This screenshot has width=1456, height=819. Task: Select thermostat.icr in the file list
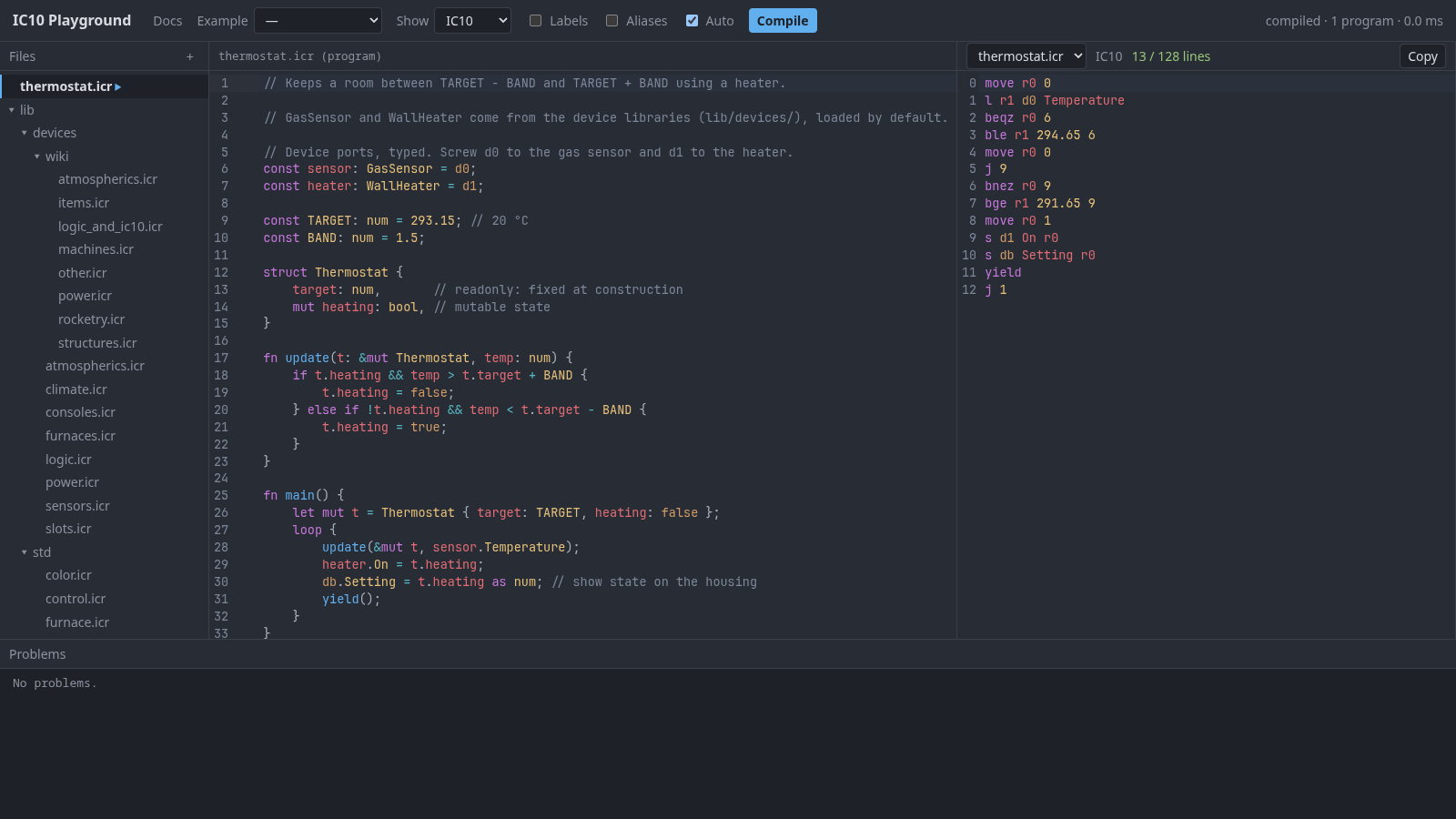(x=104, y=86)
